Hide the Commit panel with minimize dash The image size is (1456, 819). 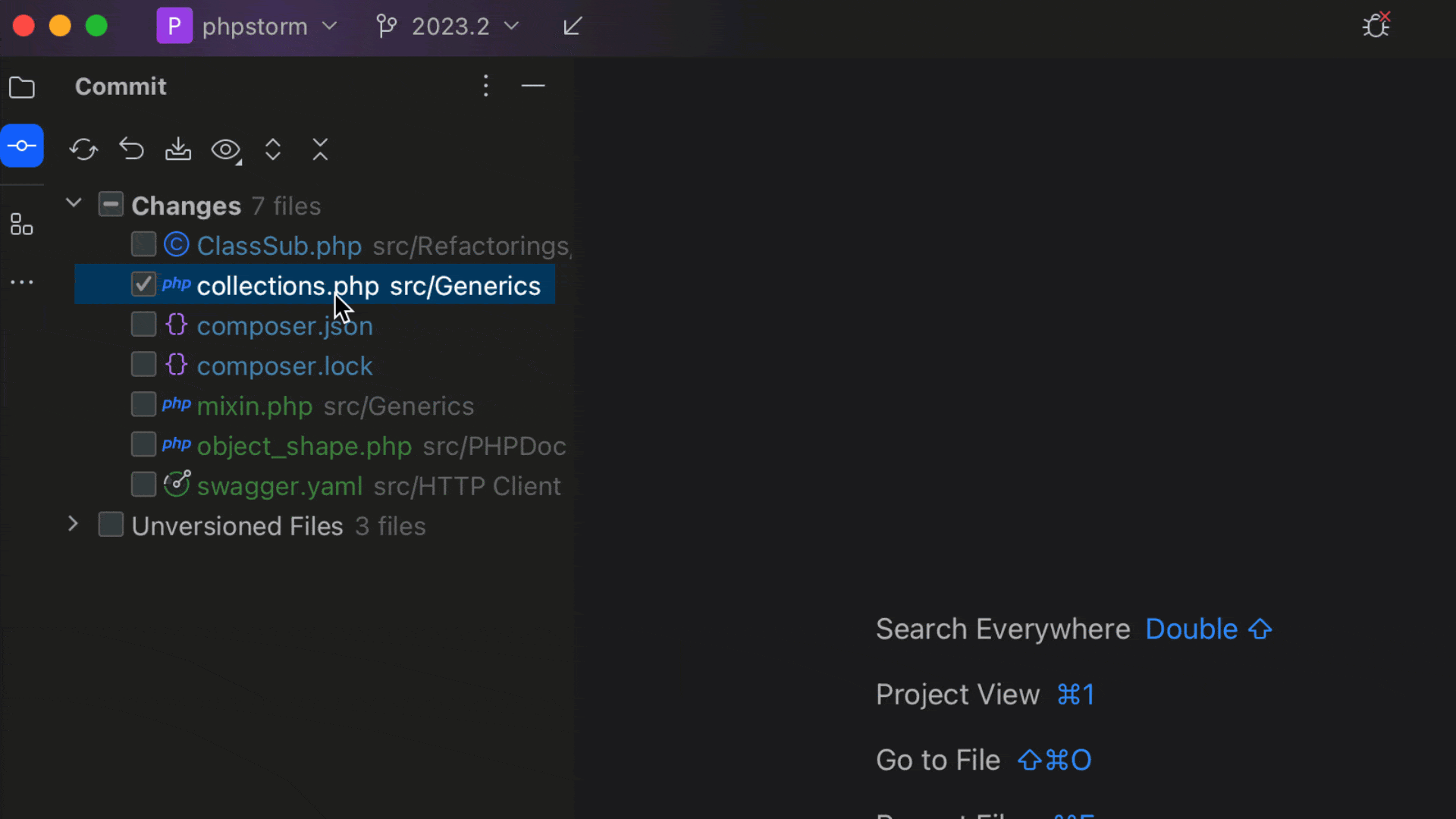[x=533, y=86]
